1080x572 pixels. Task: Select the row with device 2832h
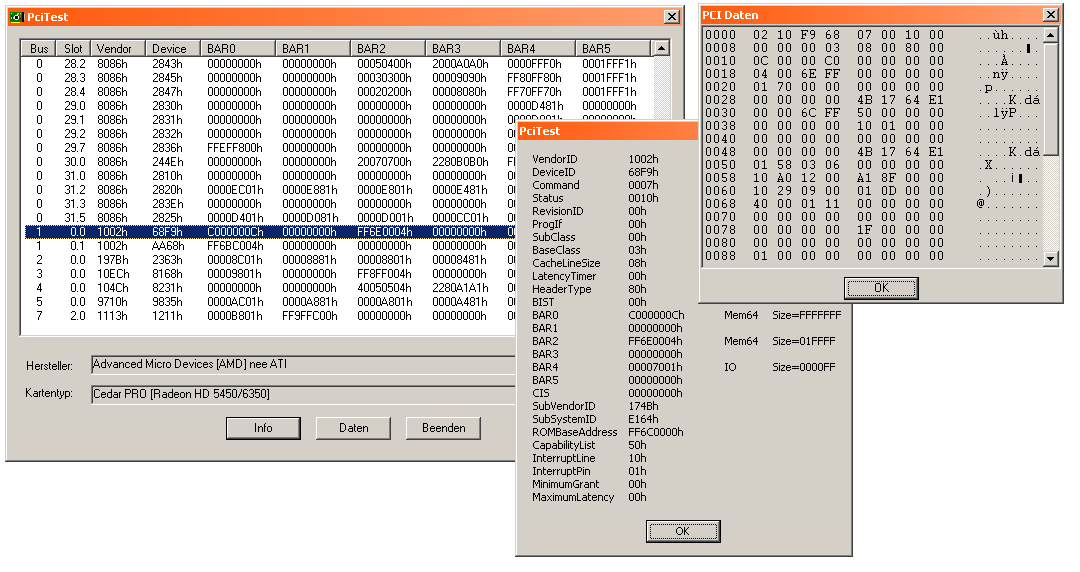[x=270, y=134]
